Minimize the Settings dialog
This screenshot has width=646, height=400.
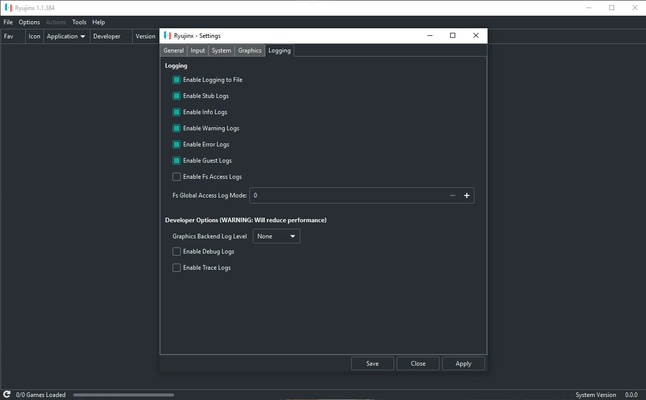click(x=430, y=35)
